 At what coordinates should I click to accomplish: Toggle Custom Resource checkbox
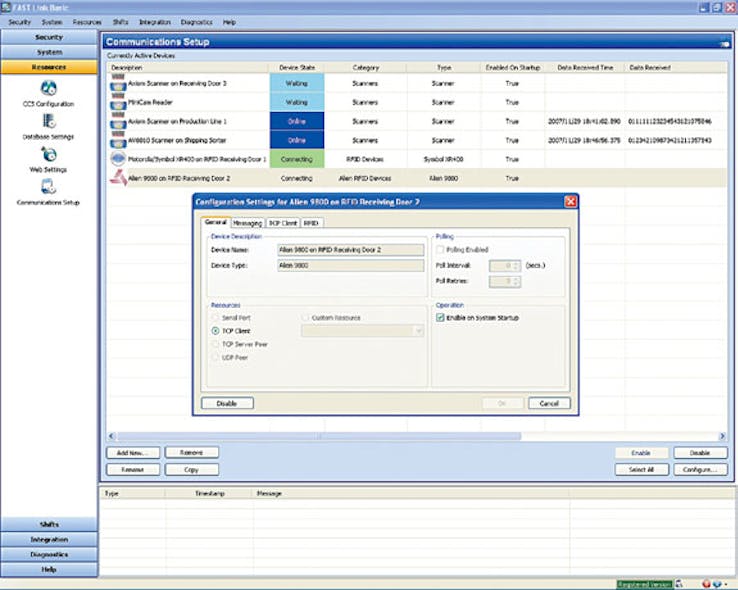point(305,318)
